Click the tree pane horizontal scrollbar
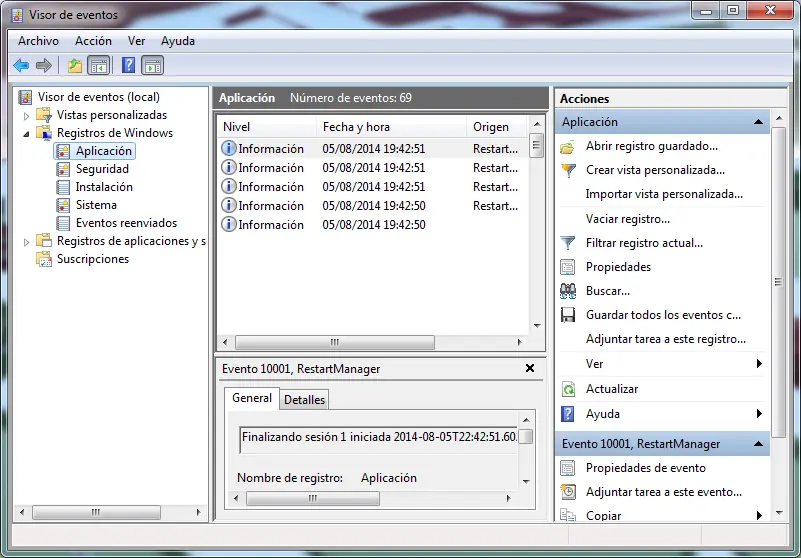801x558 pixels. point(96,512)
